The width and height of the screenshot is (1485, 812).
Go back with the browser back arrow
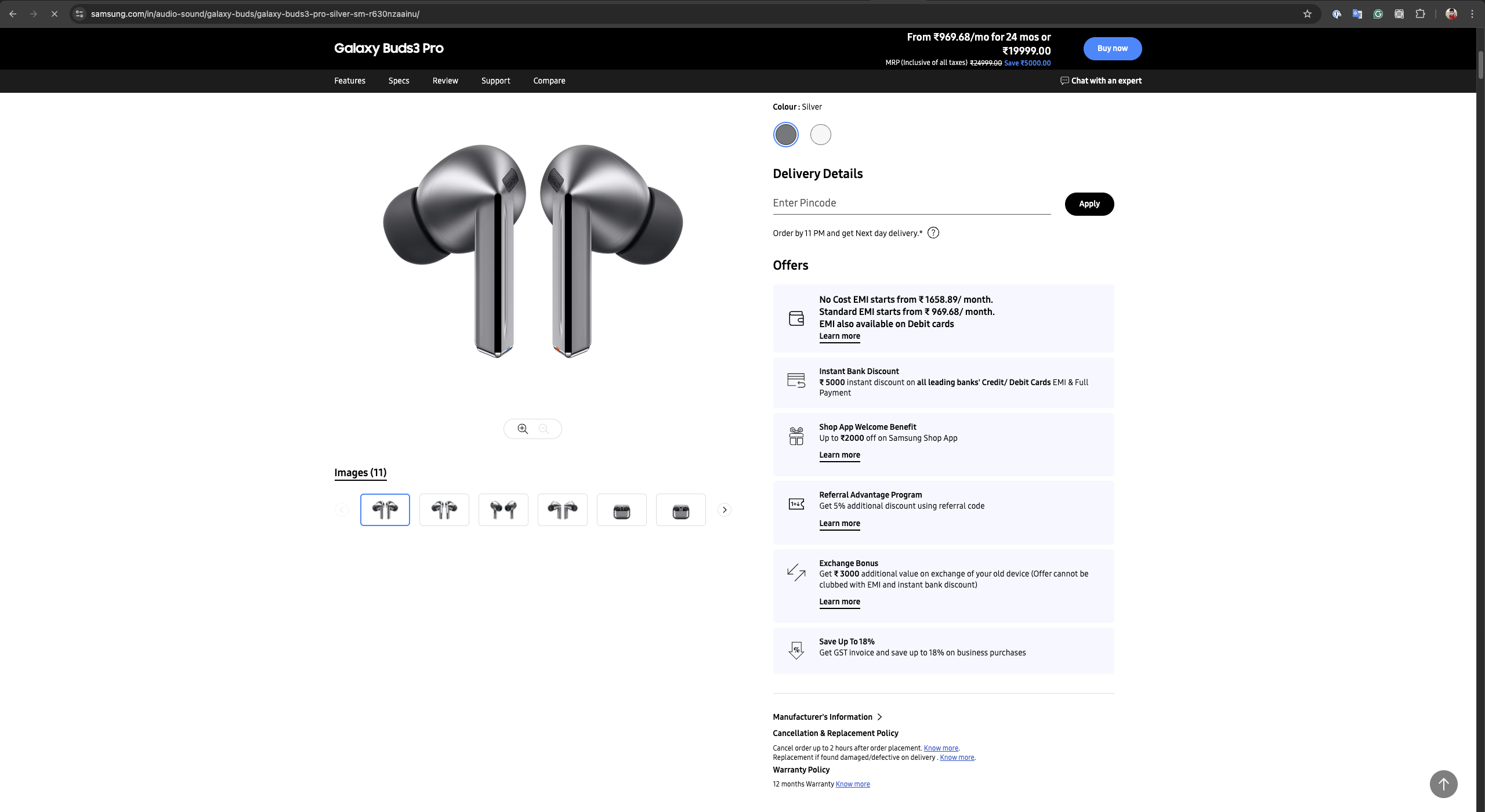(x=13, y=14)
